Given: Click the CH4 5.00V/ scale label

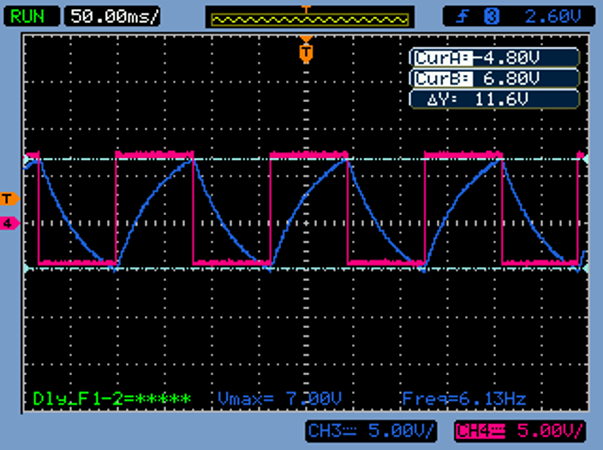Looking at the screenshot, I should [x=520, y=431].
